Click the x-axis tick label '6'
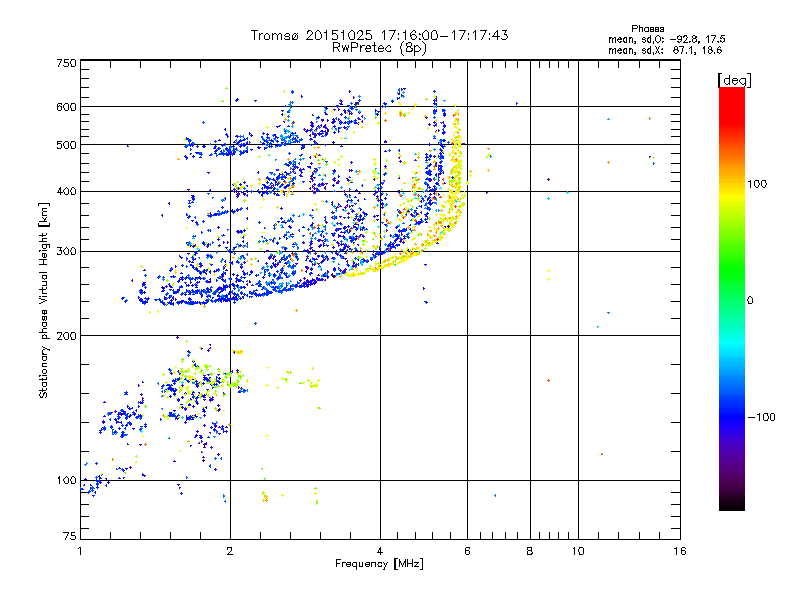The width and height of the screenshot is (800, 600). (467, 551)
